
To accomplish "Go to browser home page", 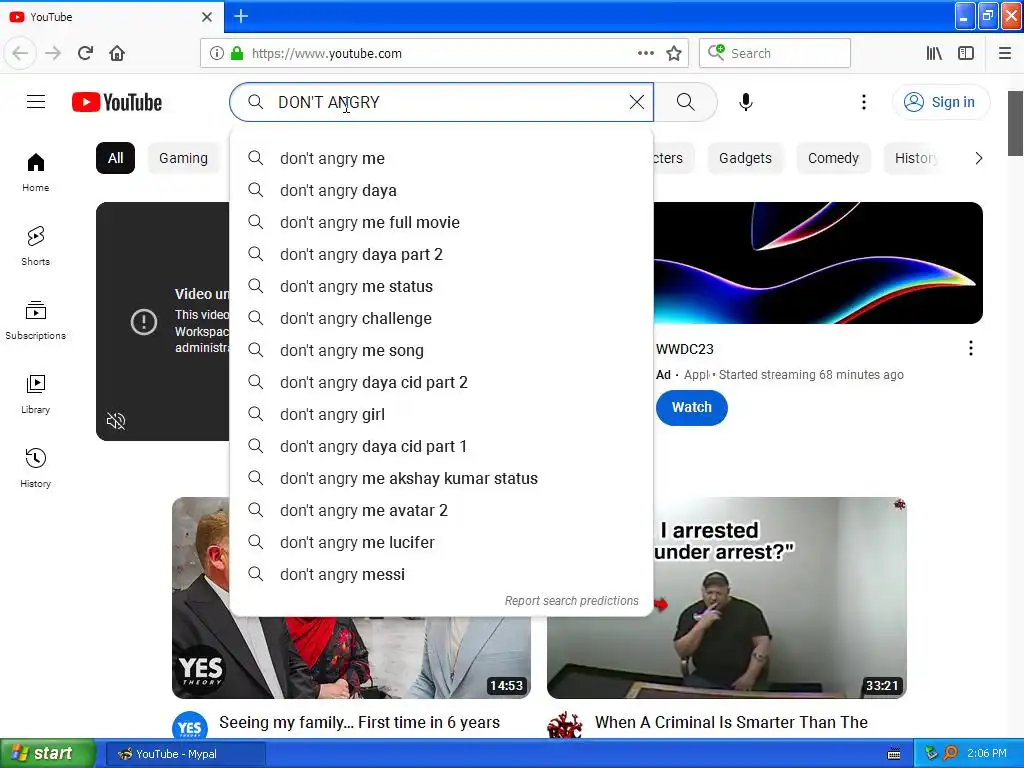I will [117, 53].
